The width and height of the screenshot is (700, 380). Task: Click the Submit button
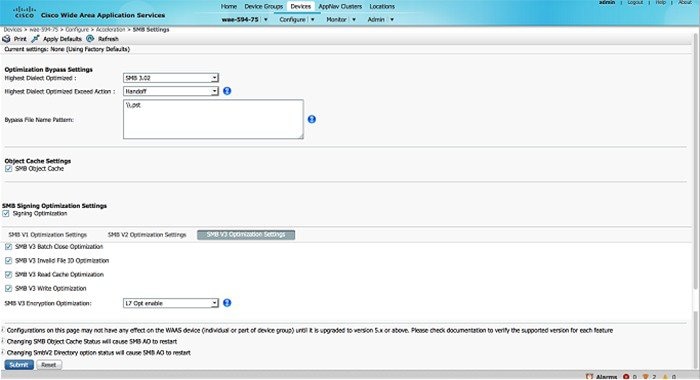coord(19,365)
